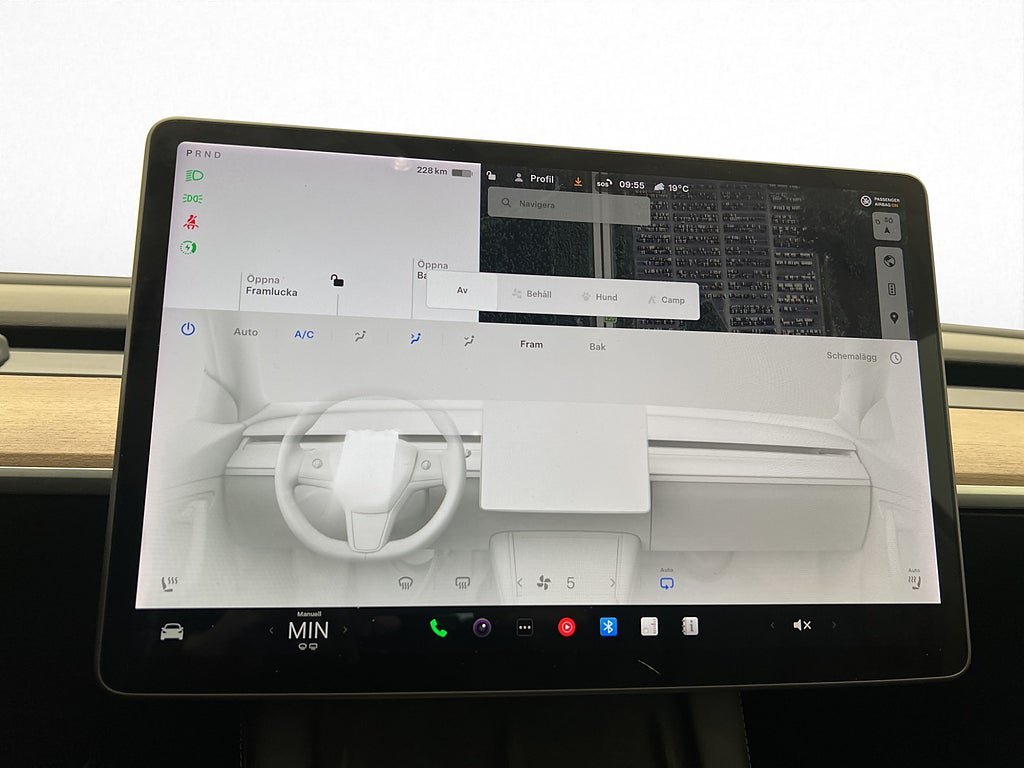Launch the red media player app
Image resolution: width=1024 pixels, height=768 pixels.
click(x=566, y=627)
